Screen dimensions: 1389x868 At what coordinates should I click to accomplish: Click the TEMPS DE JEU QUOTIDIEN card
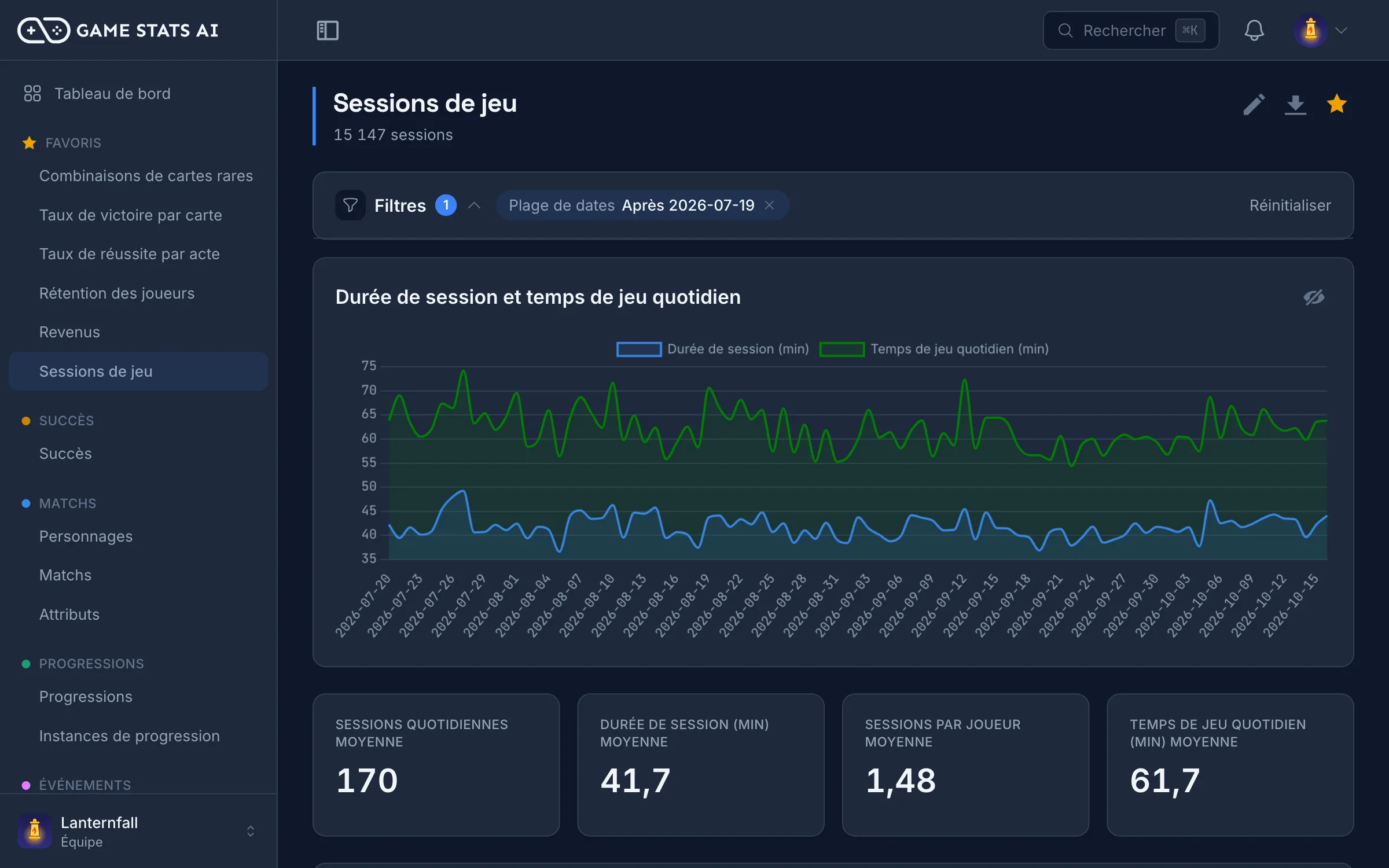(1230, 765)
